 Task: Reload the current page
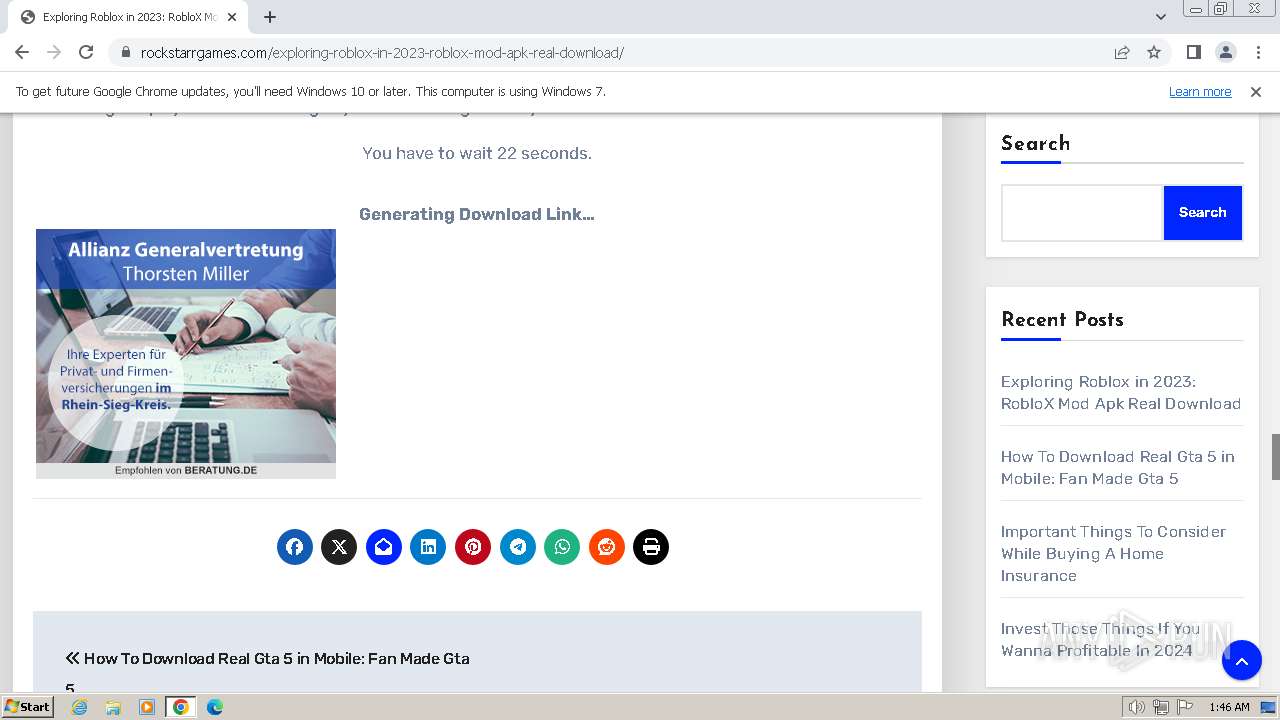tap(86, 52)
